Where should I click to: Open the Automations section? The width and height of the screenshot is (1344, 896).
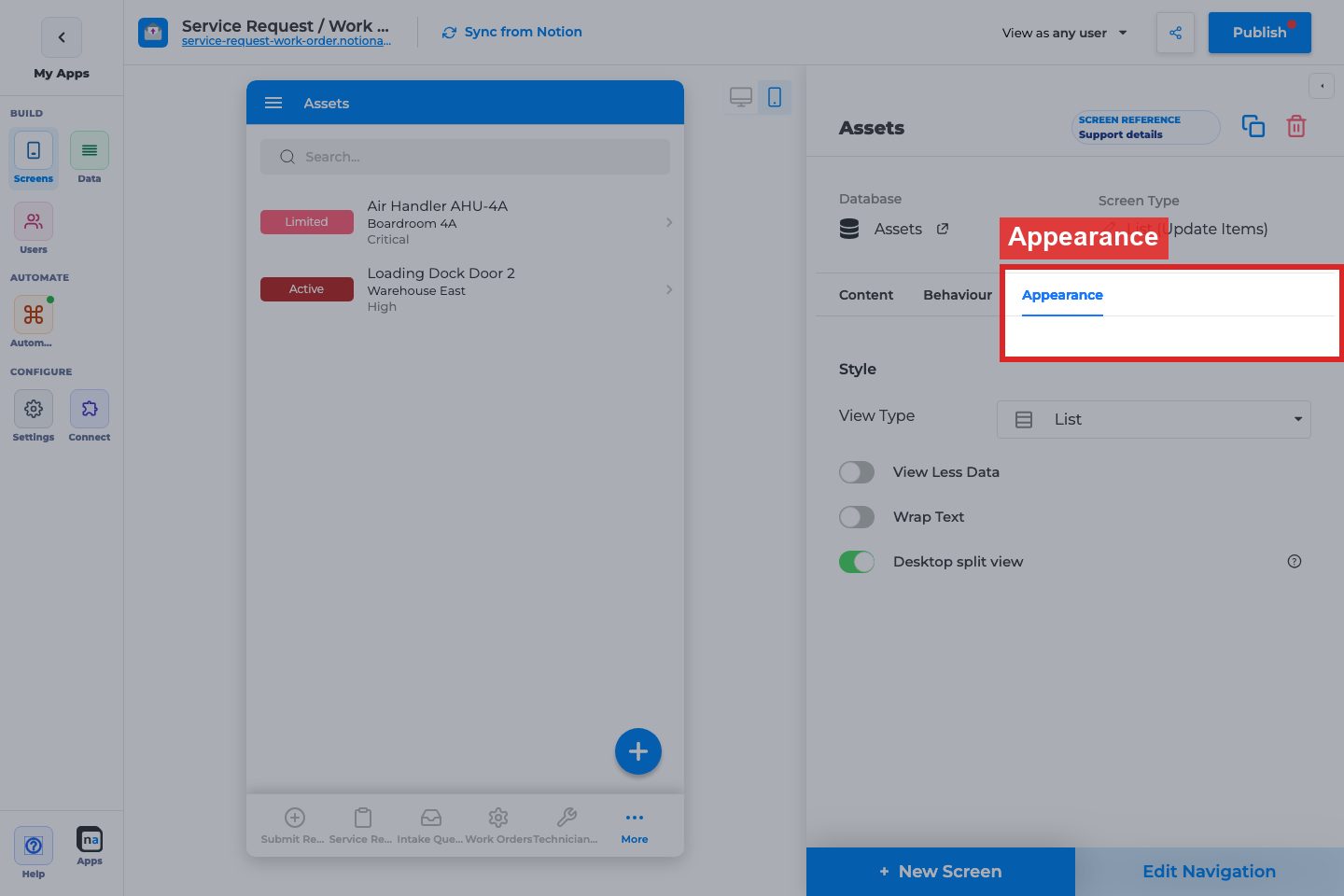point(34,323)
